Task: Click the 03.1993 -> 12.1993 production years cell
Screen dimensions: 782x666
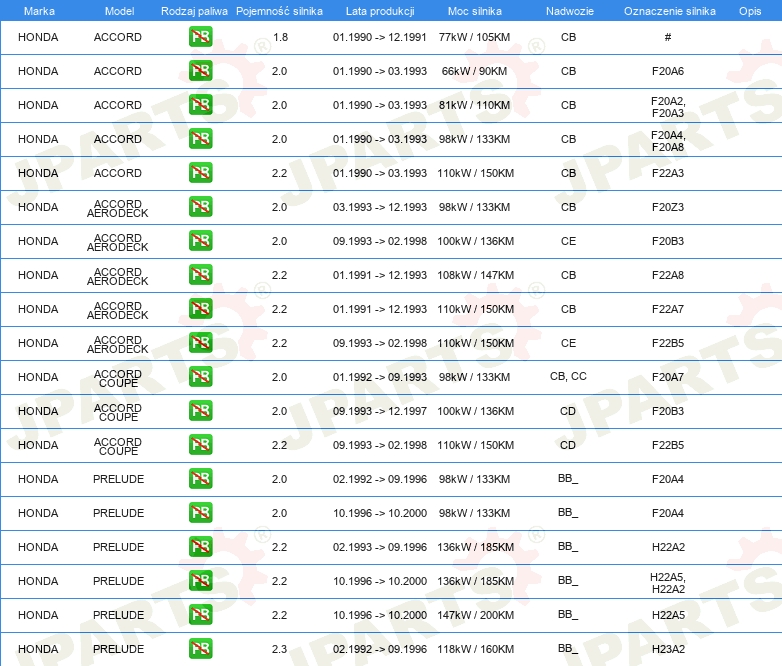Action: tap(380, 207)
